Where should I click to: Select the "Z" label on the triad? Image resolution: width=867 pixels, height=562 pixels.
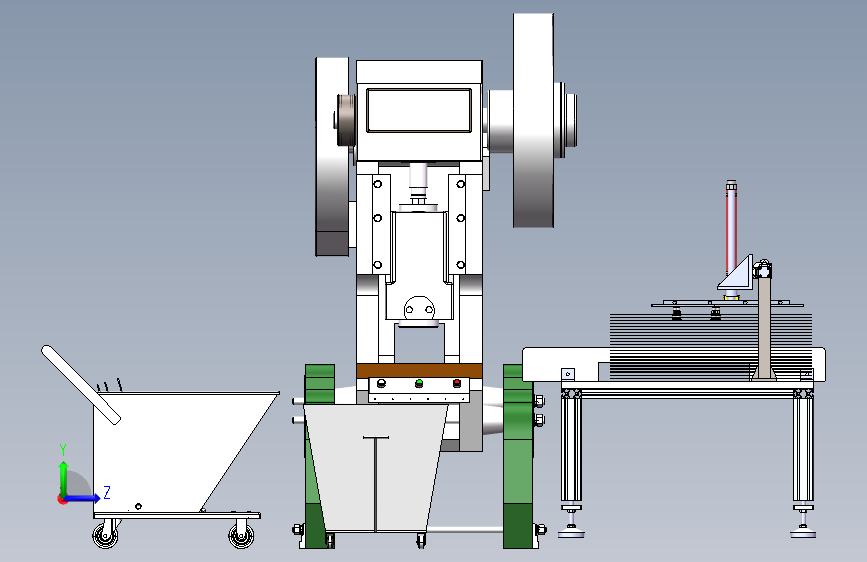tap(107, 492)
